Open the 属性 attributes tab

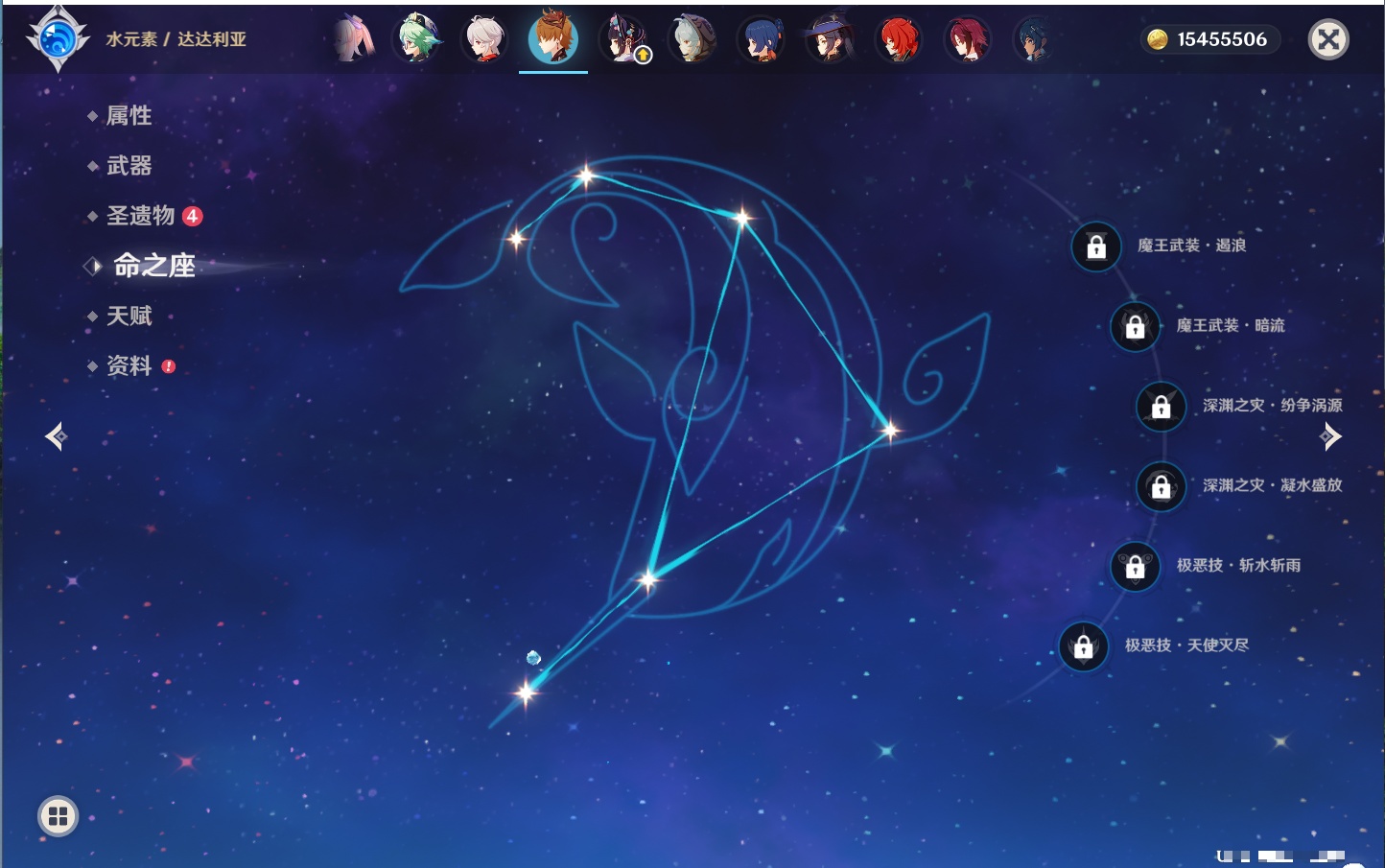point(129,116)
